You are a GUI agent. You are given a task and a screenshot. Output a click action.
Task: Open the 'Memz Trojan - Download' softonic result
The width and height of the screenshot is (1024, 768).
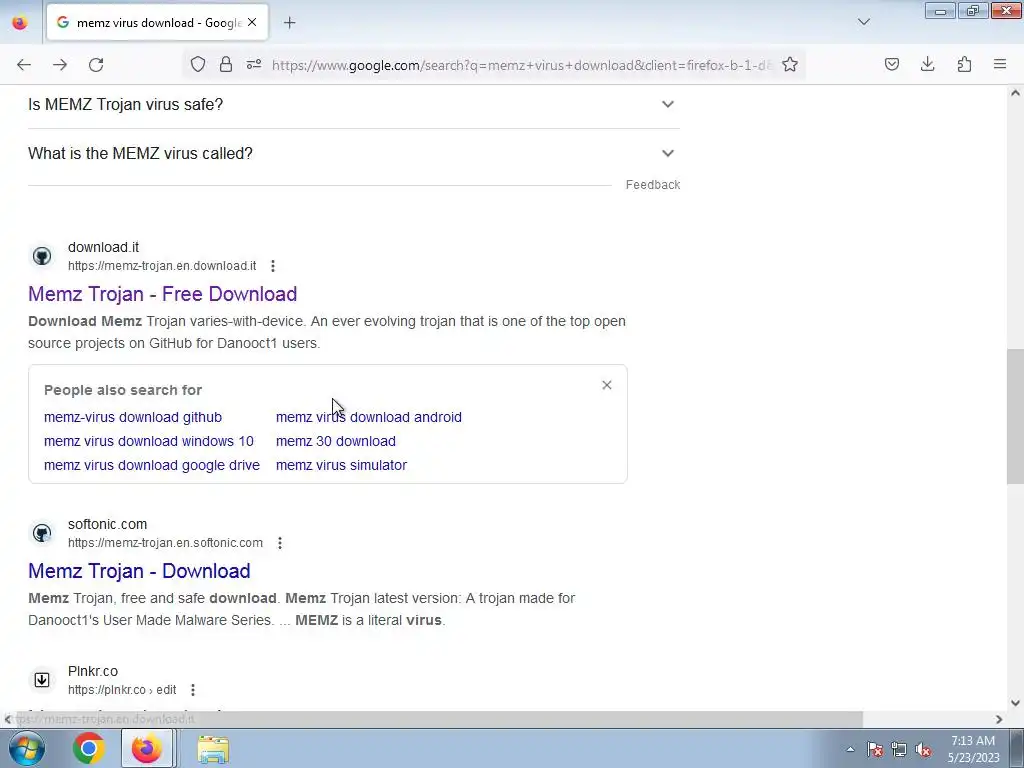pyautogui.click(x=139, y=571)
